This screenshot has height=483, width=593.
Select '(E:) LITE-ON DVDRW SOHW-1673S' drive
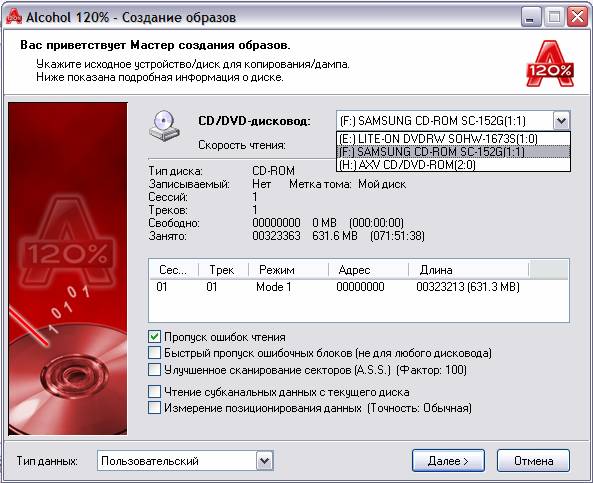click(453, 139)
